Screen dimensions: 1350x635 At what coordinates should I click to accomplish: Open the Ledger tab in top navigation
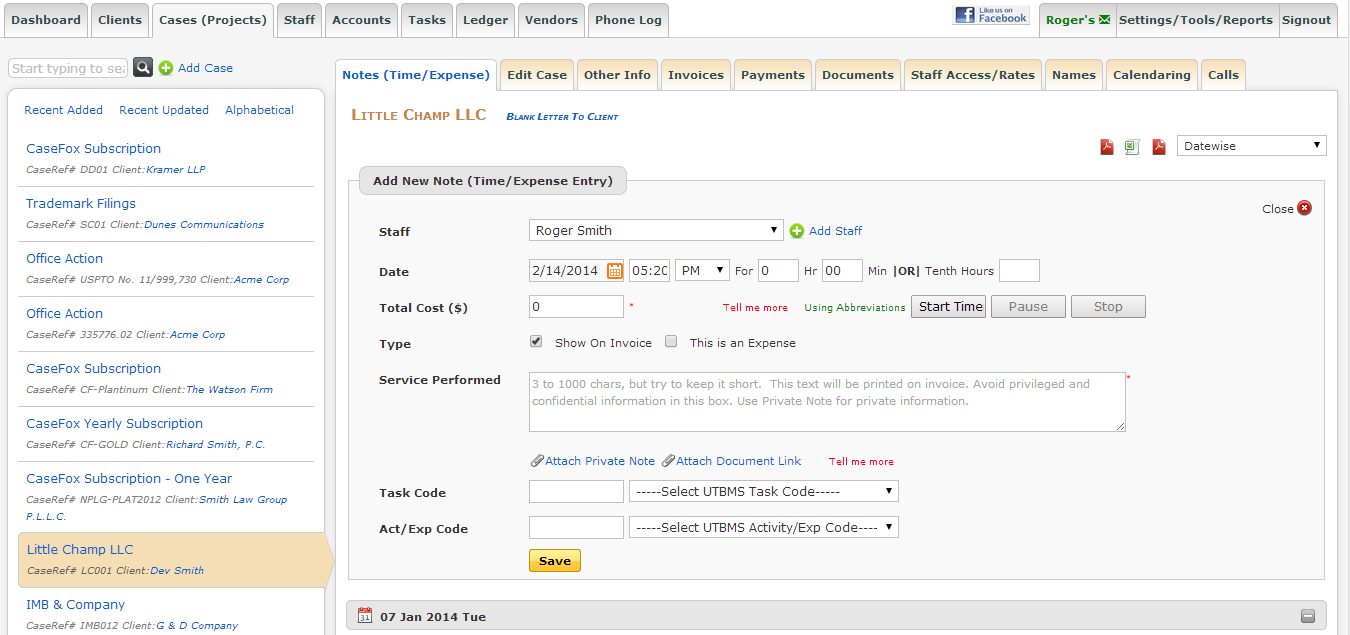tap(485, 20)
